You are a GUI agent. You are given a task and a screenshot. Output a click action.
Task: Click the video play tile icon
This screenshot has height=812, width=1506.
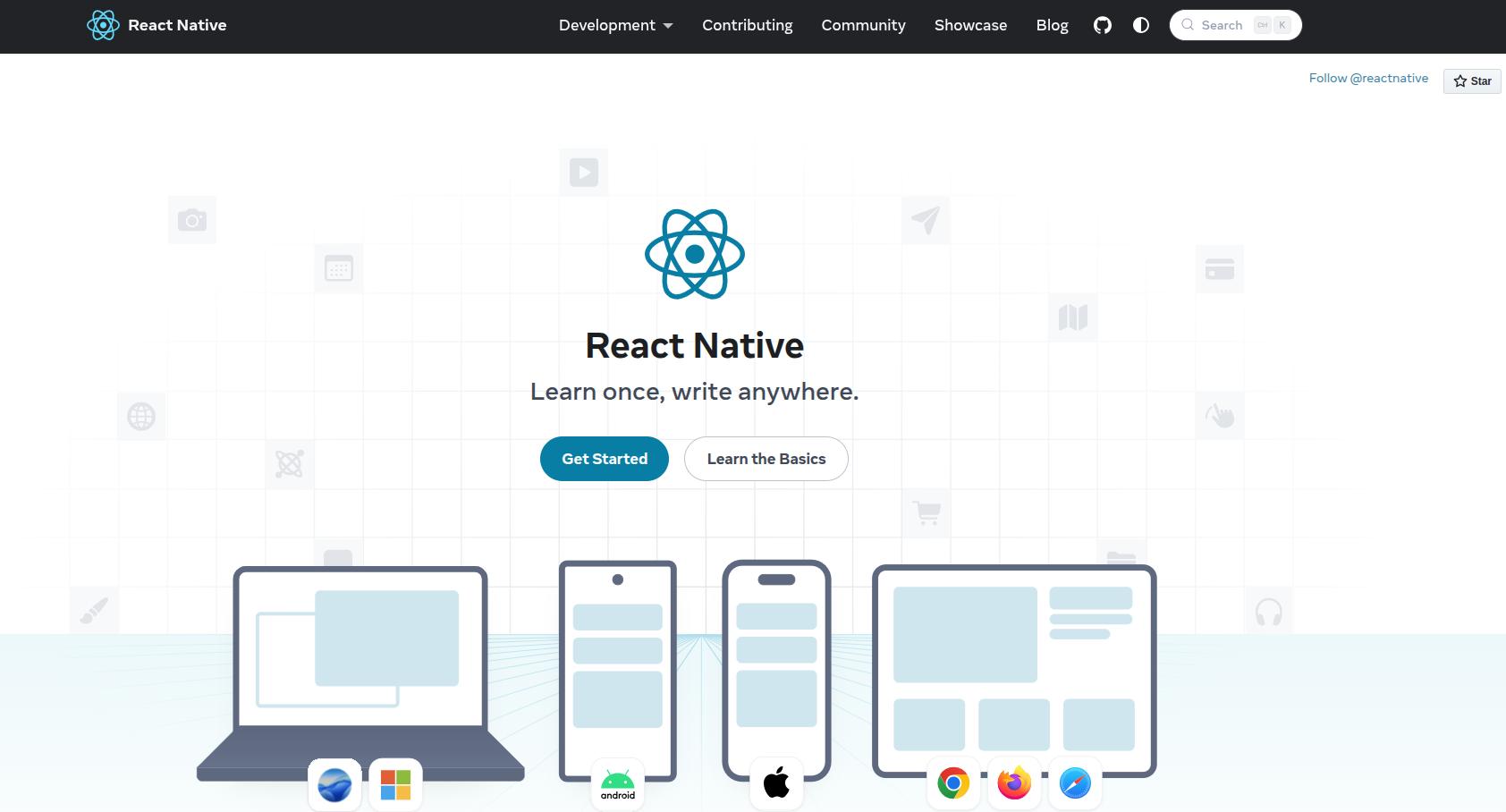[x=584, y=172]
